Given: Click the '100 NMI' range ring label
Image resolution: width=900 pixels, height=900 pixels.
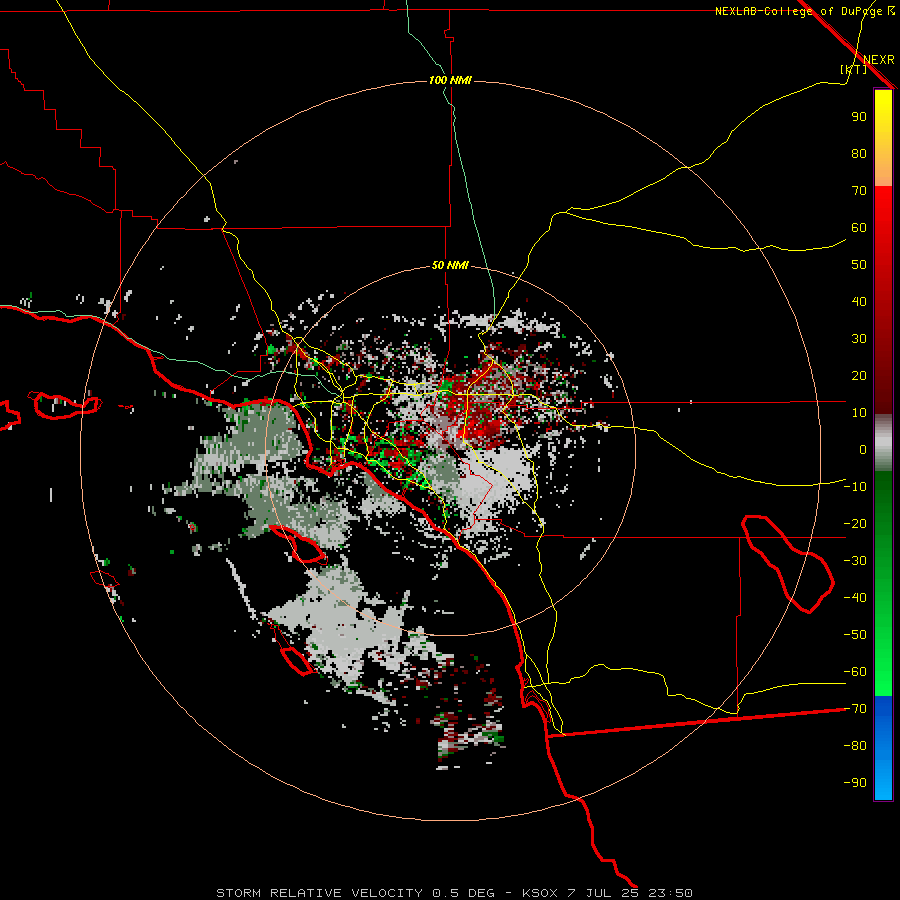Looking at the screenshot, I should (450, 80).
